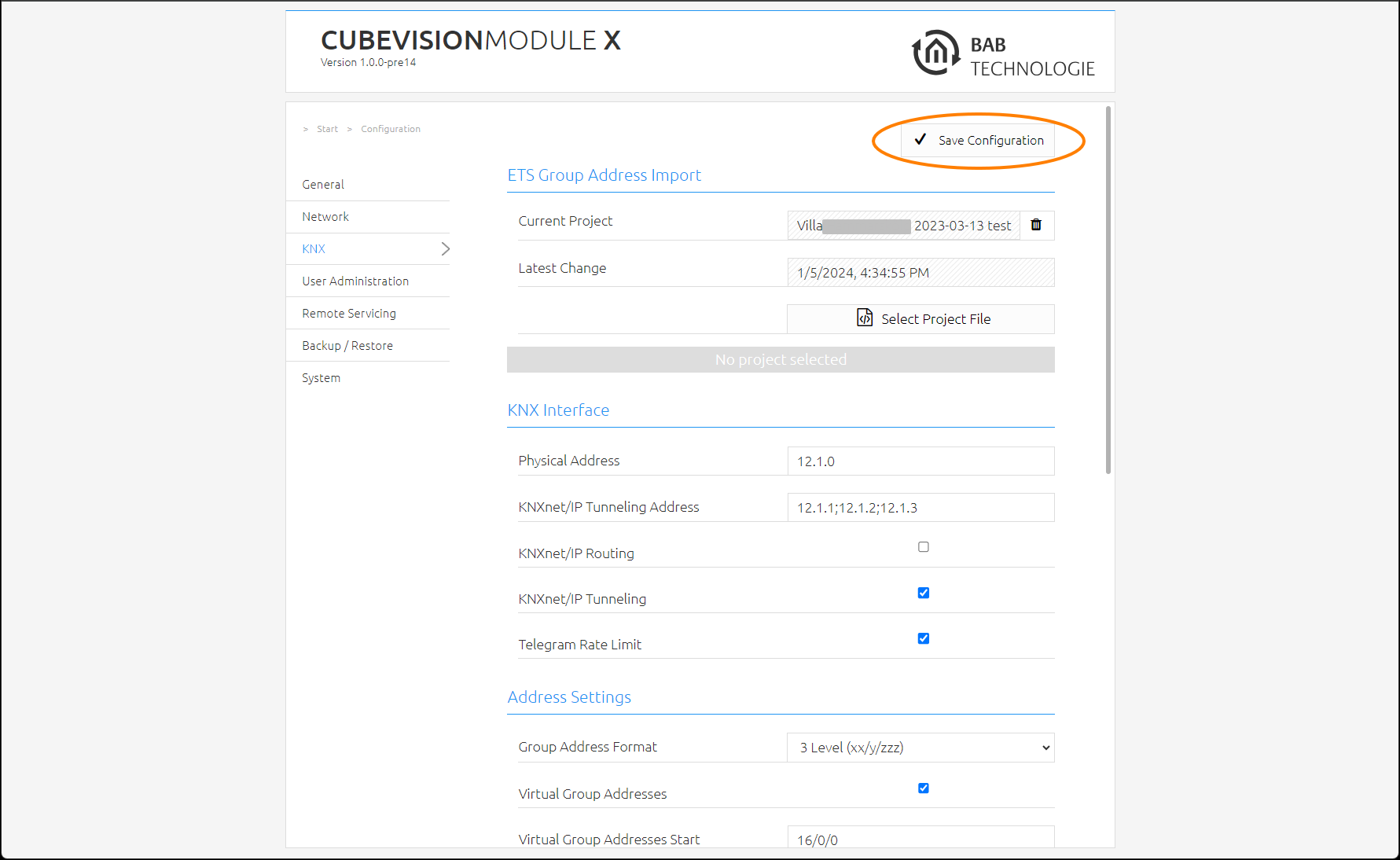This screenshot has width=1400, height=860.
Task: Click the project file icon on Select Project File
Action: tap(865, 318)
